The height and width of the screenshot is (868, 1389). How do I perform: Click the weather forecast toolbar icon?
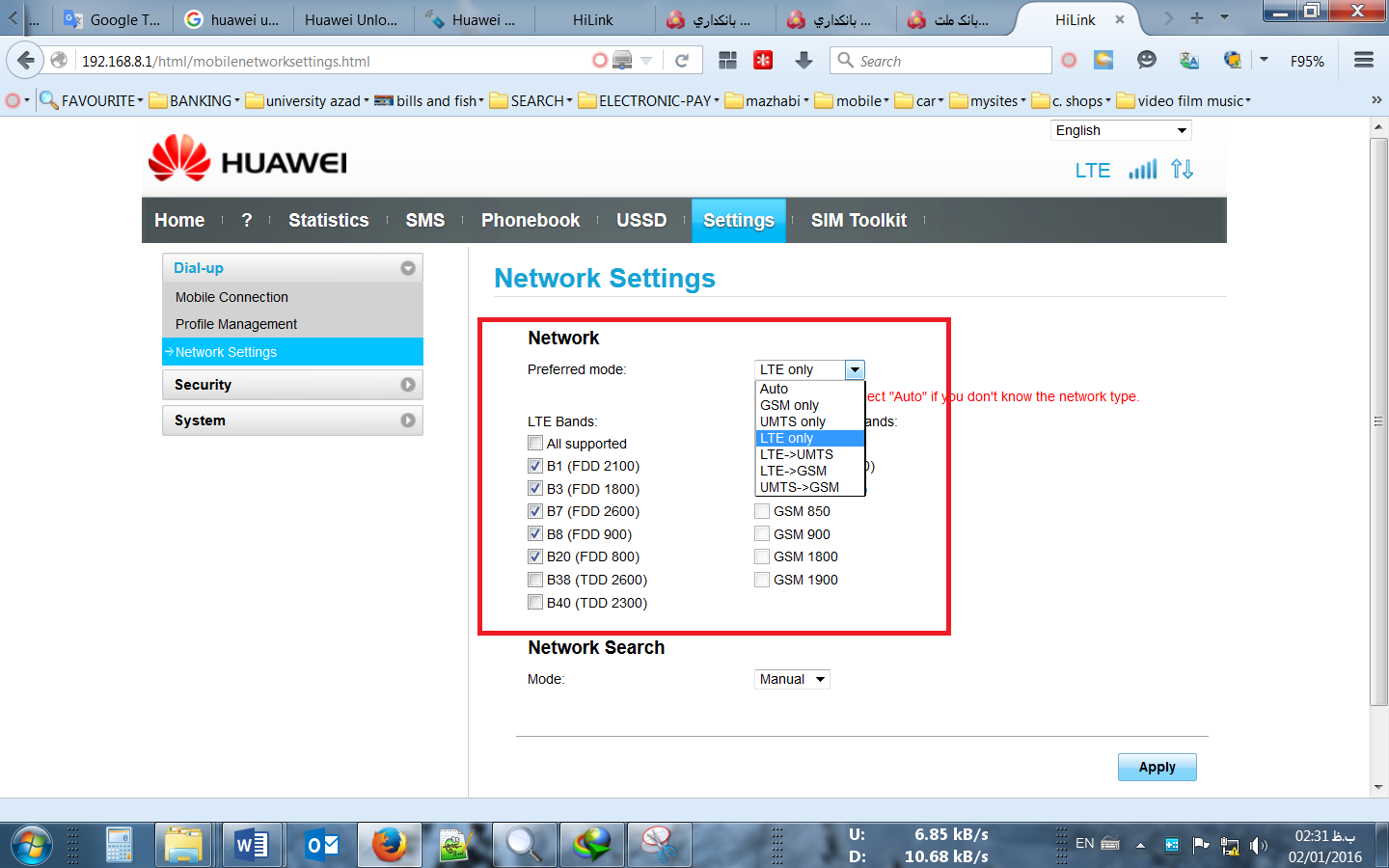(1103, 61)
